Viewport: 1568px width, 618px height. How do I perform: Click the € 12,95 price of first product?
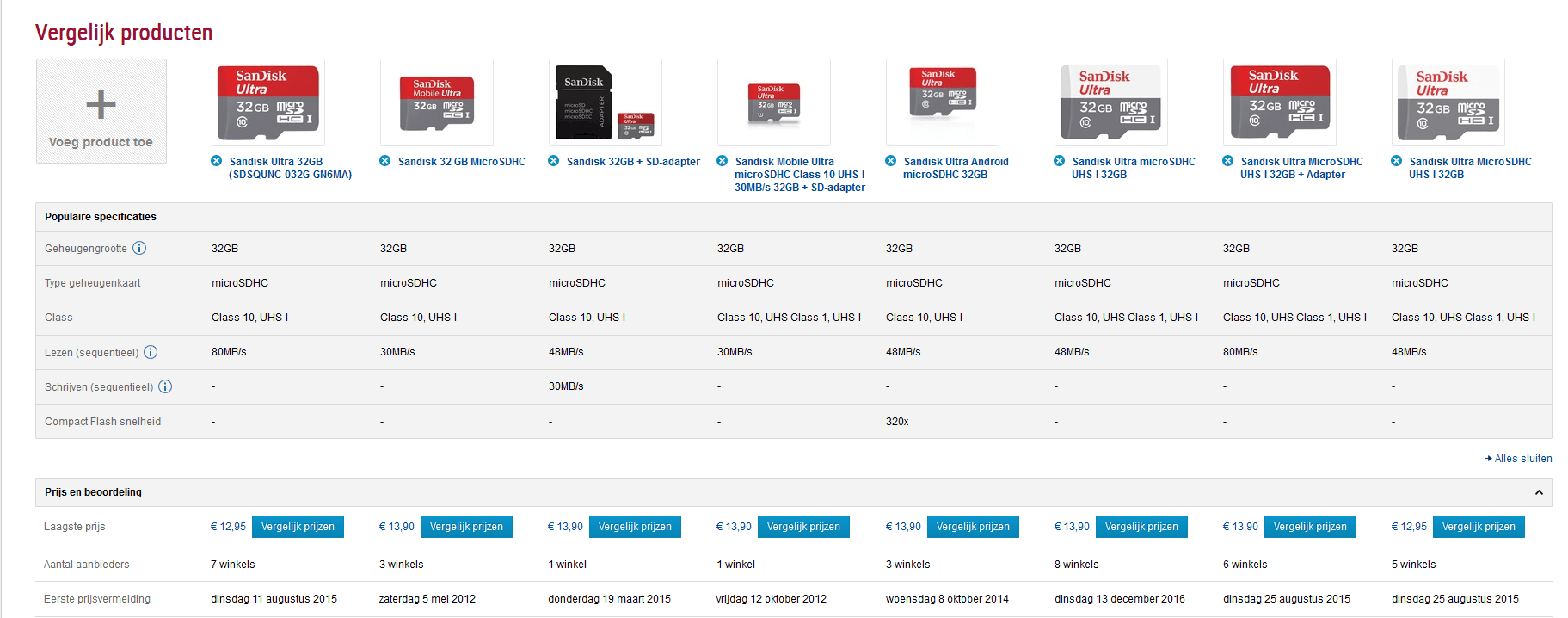tap(228, 527)
